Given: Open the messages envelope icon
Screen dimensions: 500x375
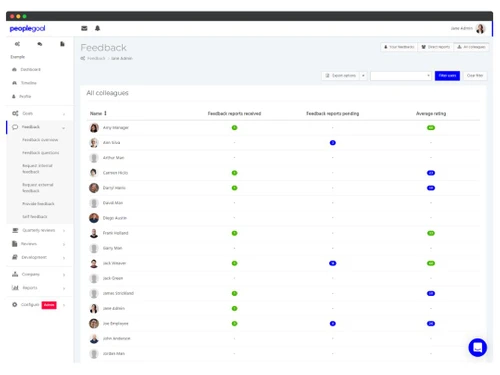Looking at the screenshot, I should 84,28.
